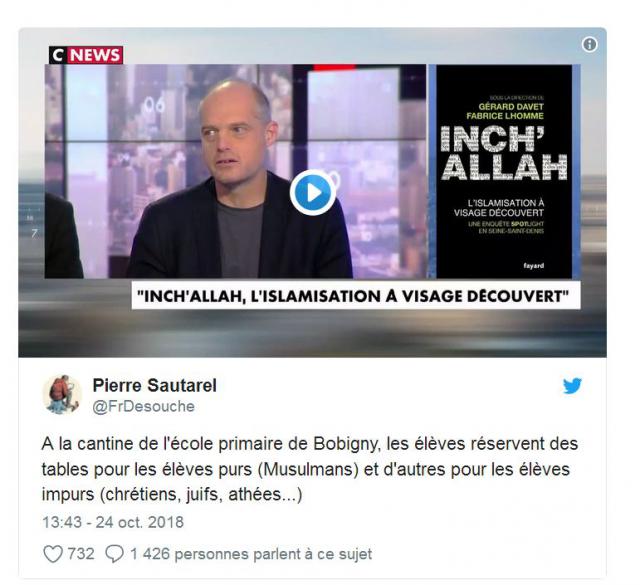Click the Fabrice Lhomme name on cover
Screen dimensions: 640x585
pos(505,116)
